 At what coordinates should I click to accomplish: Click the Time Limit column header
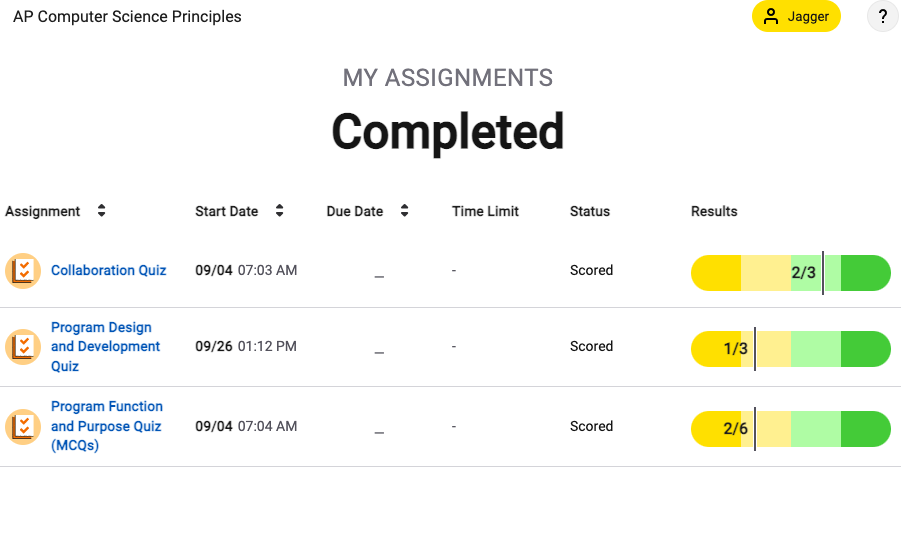coord(485,211)
